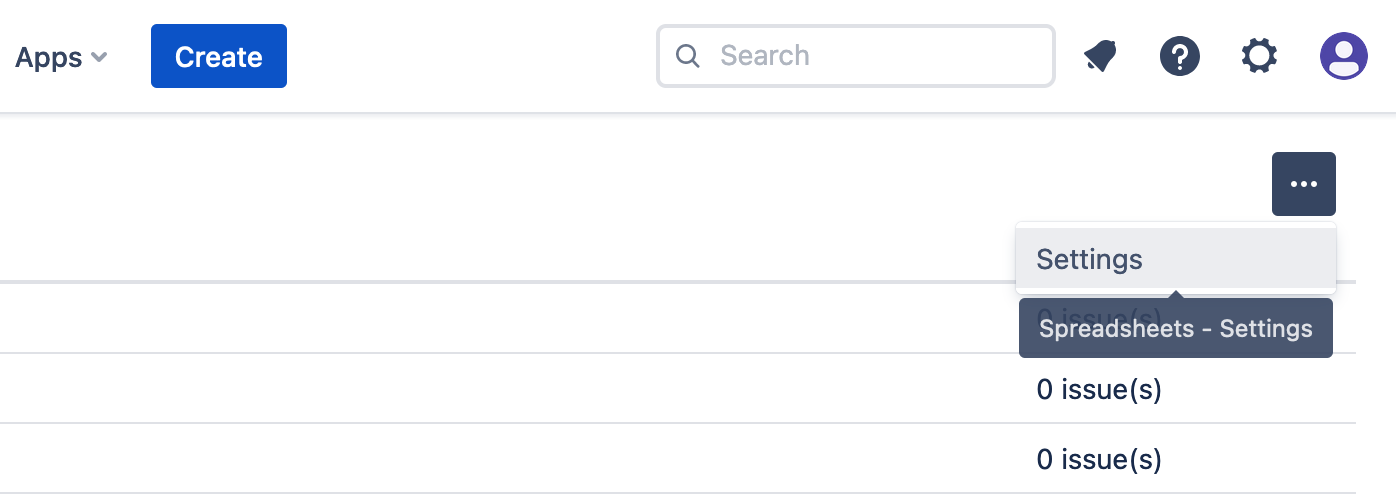Open the notifications bell
The width and height of the screenshot is (1396, 504).
tap(1100, 56)
